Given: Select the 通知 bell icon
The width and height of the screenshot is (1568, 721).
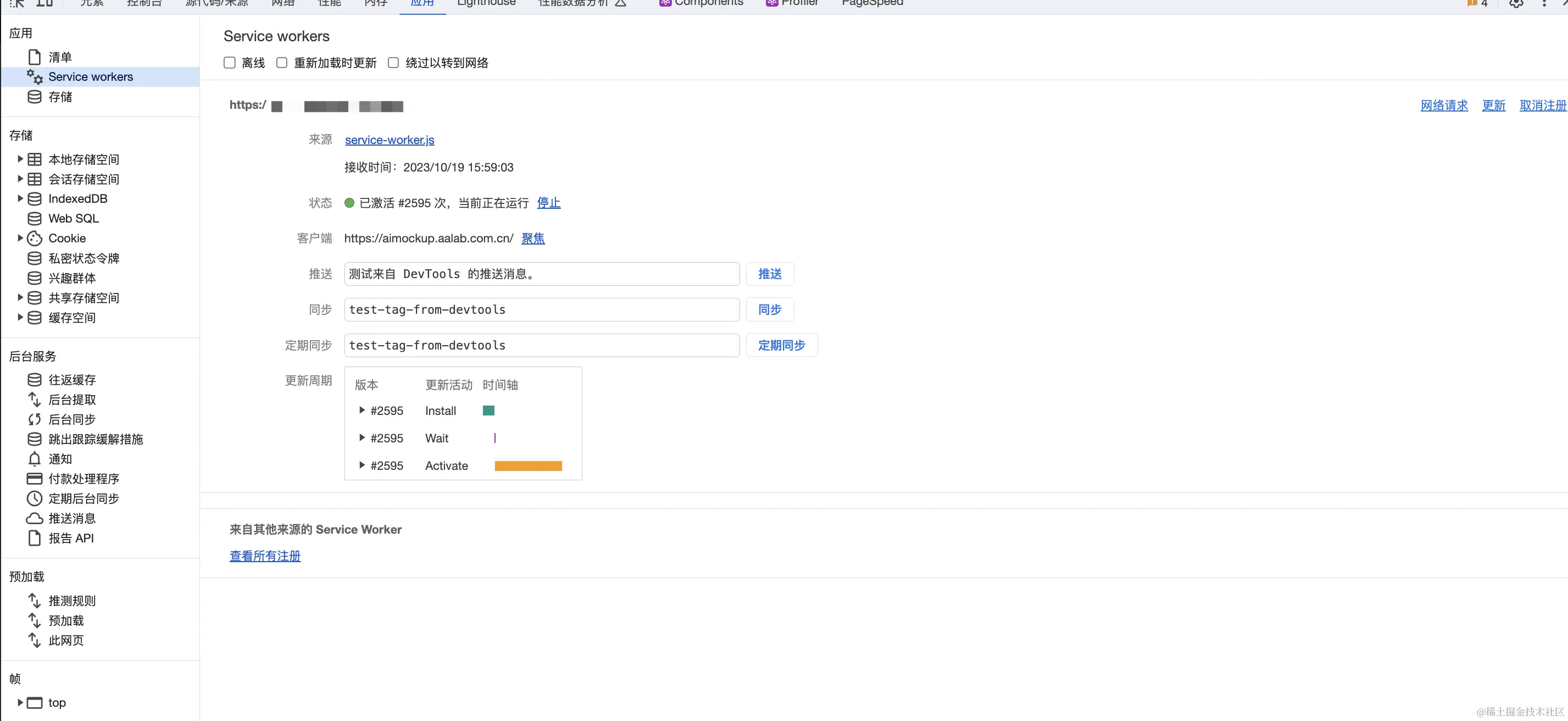Looking at the screenshot, I should [x=35, y=459].
